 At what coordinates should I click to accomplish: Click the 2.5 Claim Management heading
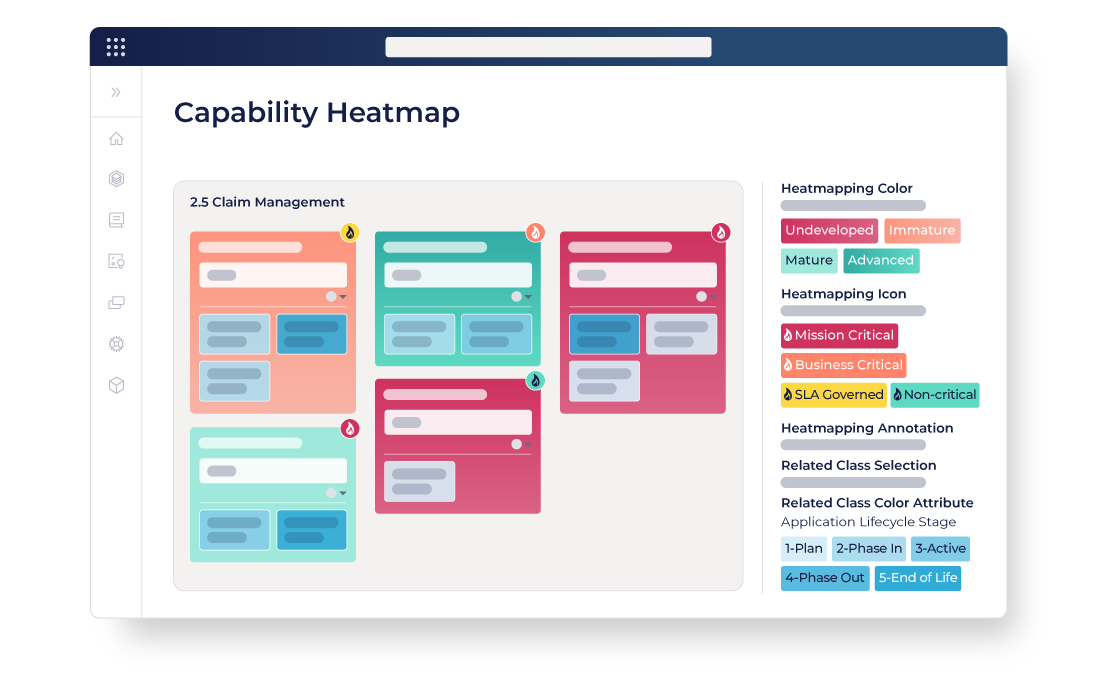point(267,202)
